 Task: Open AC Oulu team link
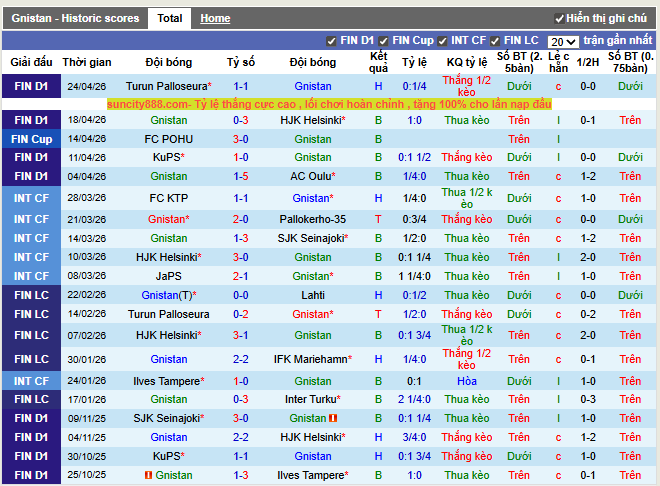tap(313, 176)
